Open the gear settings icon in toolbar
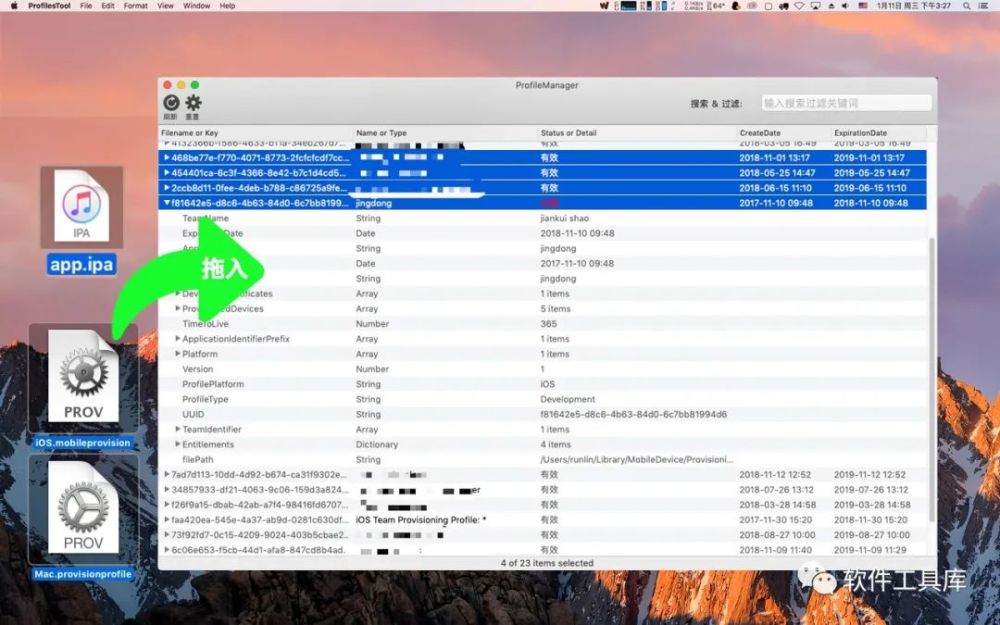Screen dimensions: 1000x625 click(193, 103)
